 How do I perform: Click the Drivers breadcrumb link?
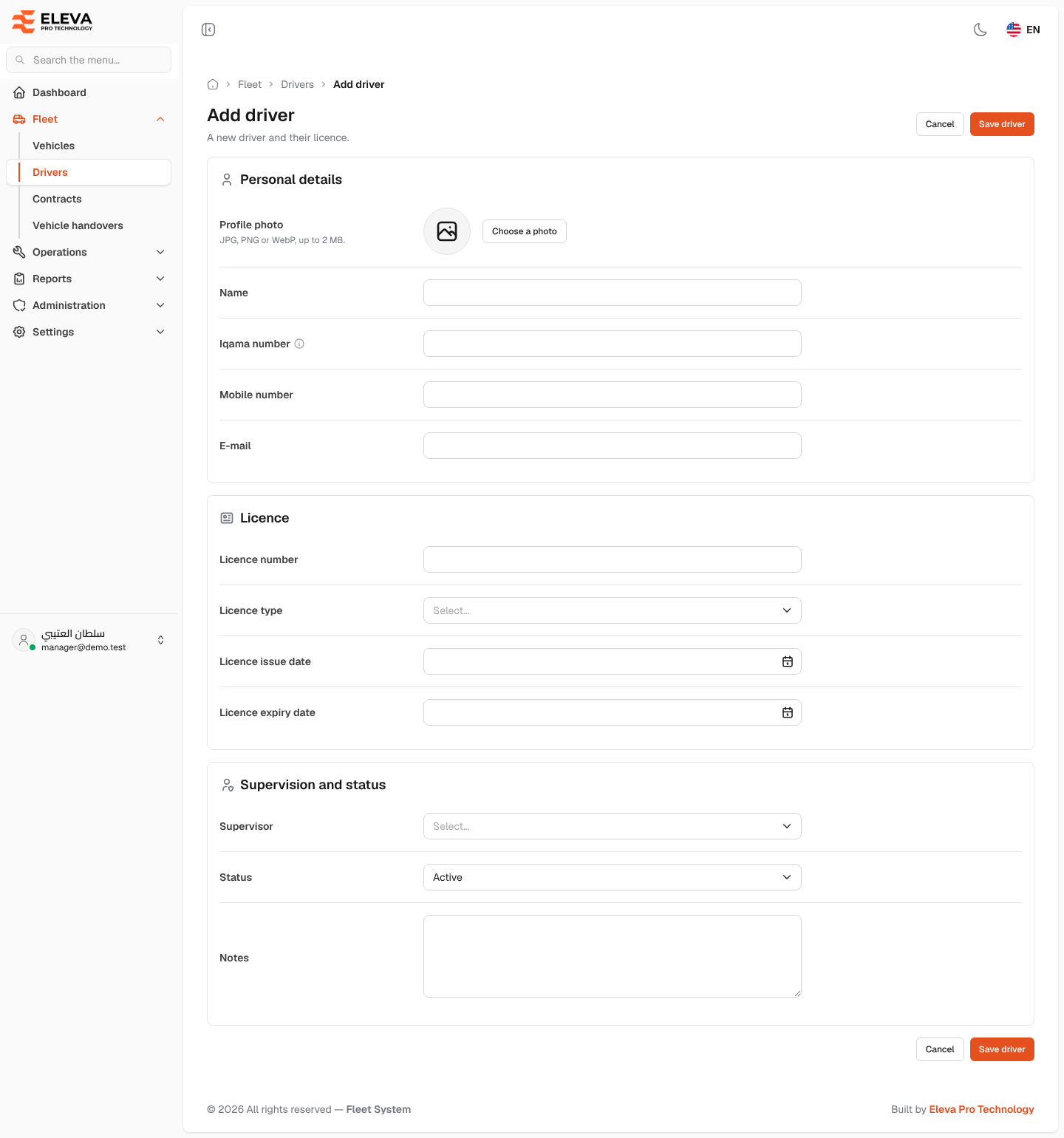pos(297,84)
